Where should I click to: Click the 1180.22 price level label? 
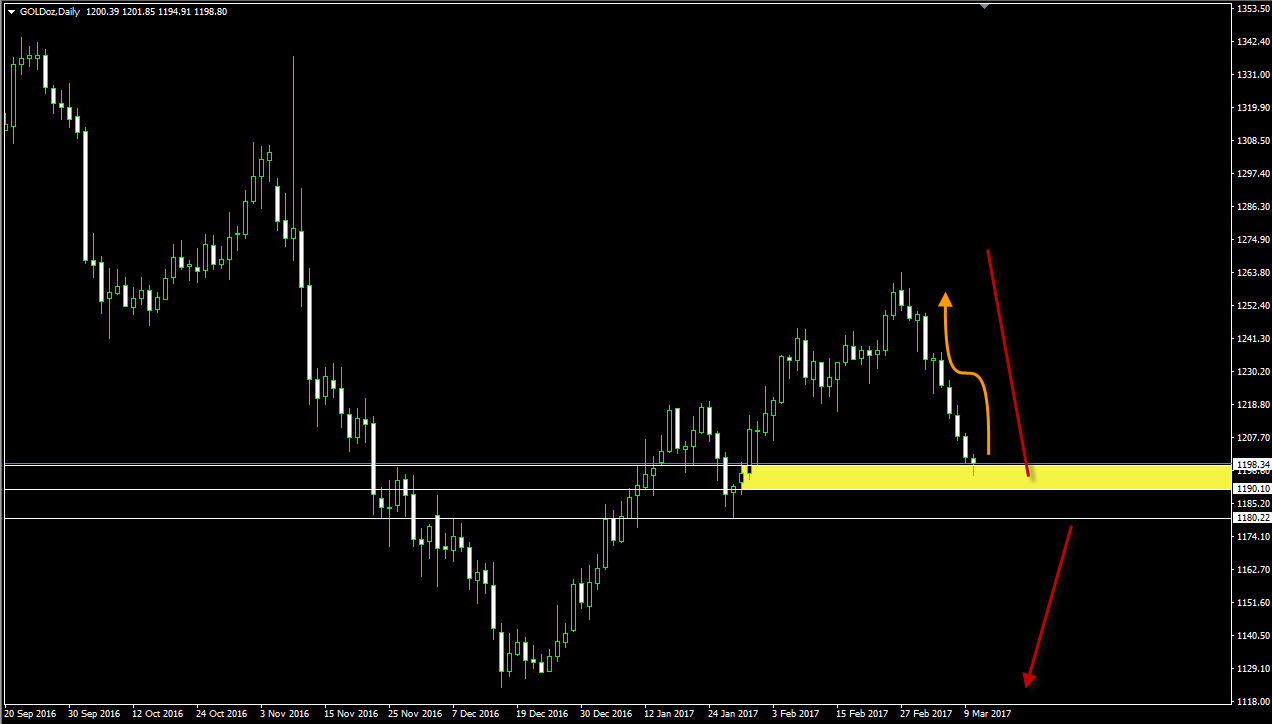pyautogui.click(x=1252, y=518)
